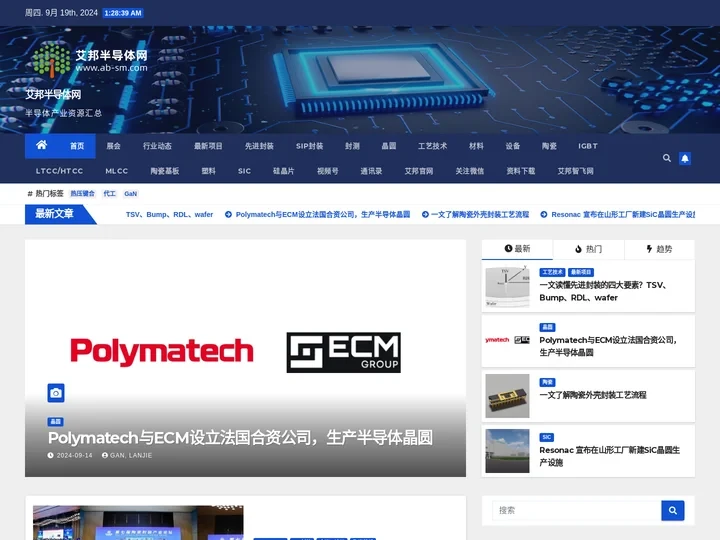The image size is (720, 540).
Task: Click 工艺技术 tag in sidebar list
Action: tap(552, 272)
